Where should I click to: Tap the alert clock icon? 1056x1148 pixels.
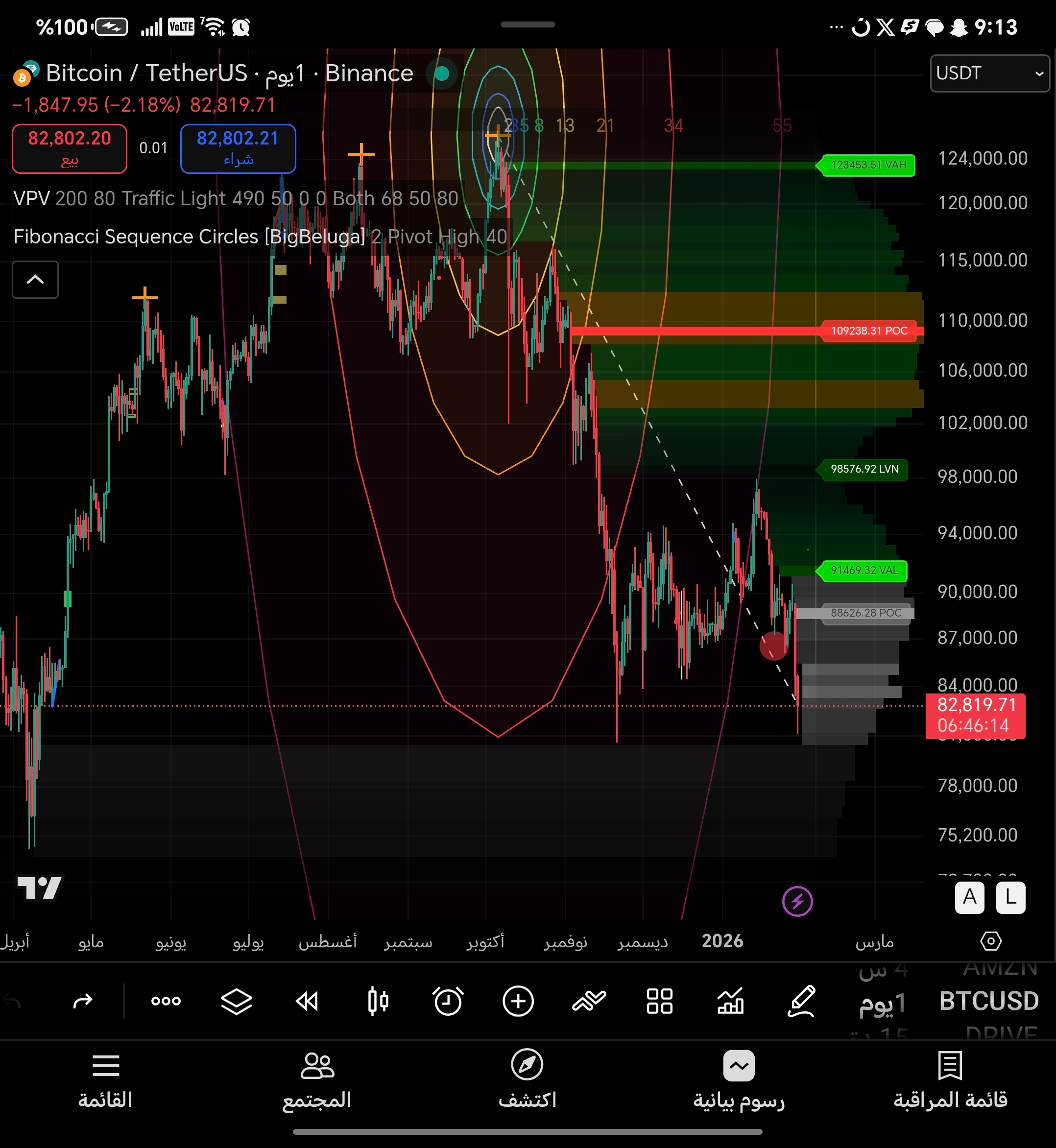click(448, 1001)
